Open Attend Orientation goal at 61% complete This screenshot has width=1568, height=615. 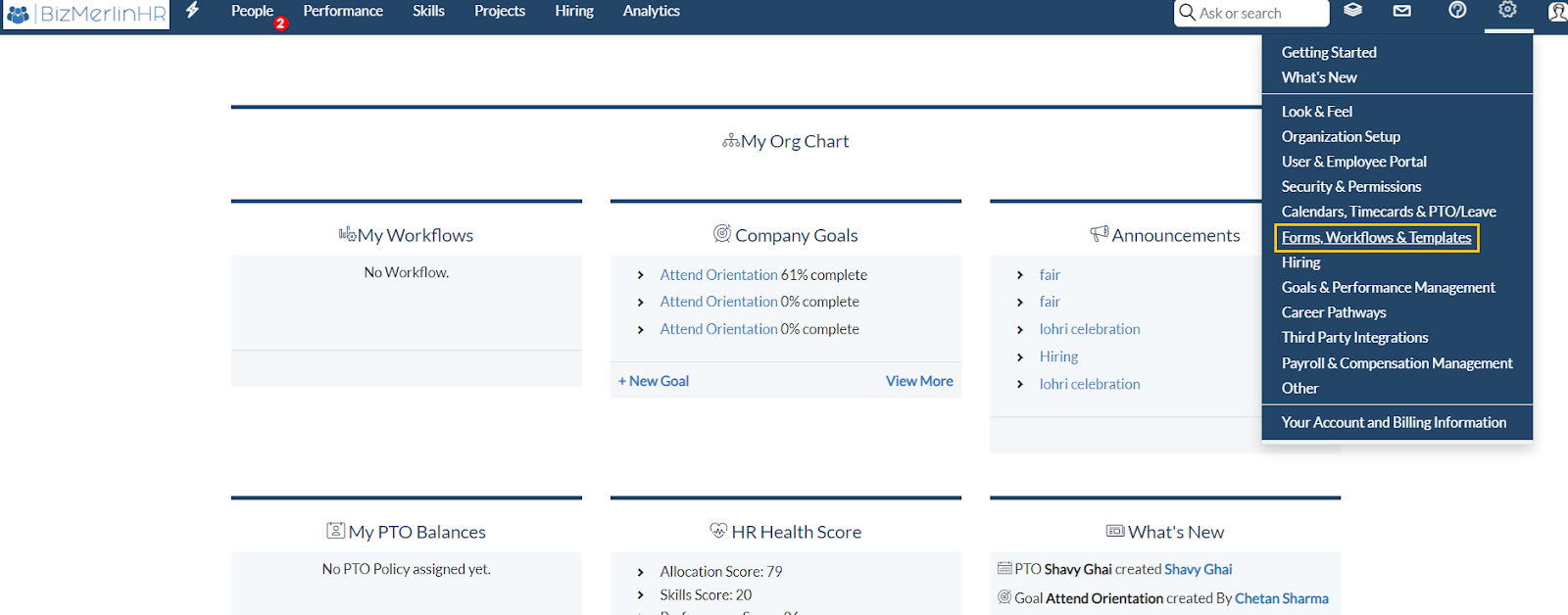coord(718,275)
